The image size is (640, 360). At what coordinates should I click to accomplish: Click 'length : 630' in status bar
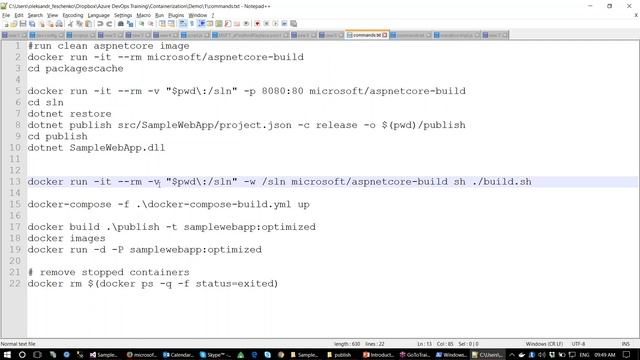tap(347, 344)
